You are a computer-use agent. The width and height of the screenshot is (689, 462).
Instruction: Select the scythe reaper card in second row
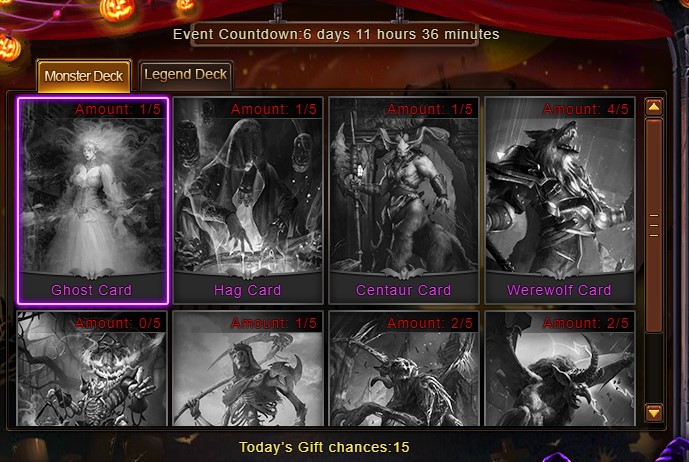click(248, 368)
